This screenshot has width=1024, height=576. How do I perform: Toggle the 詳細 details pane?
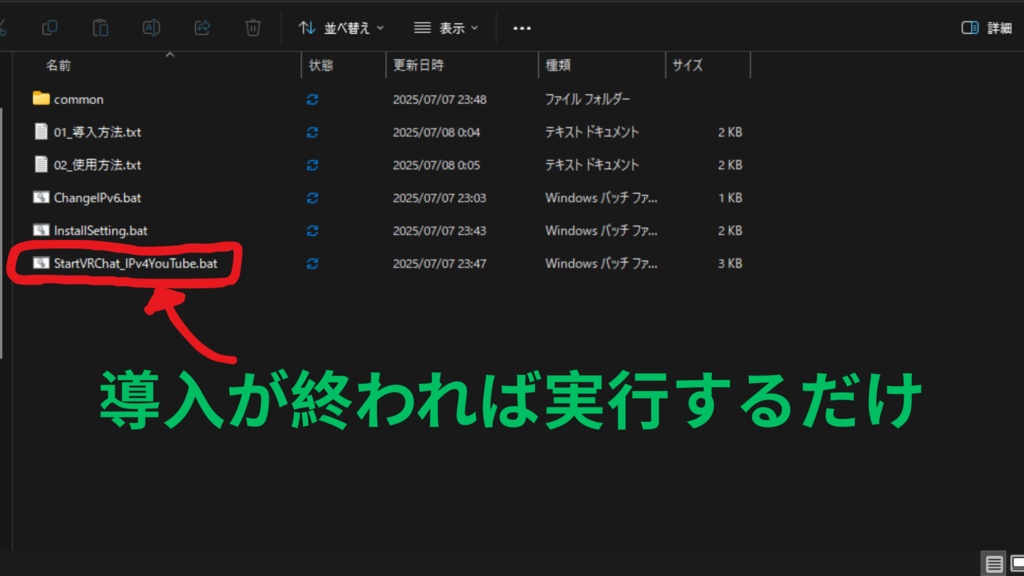click(984, 27)
